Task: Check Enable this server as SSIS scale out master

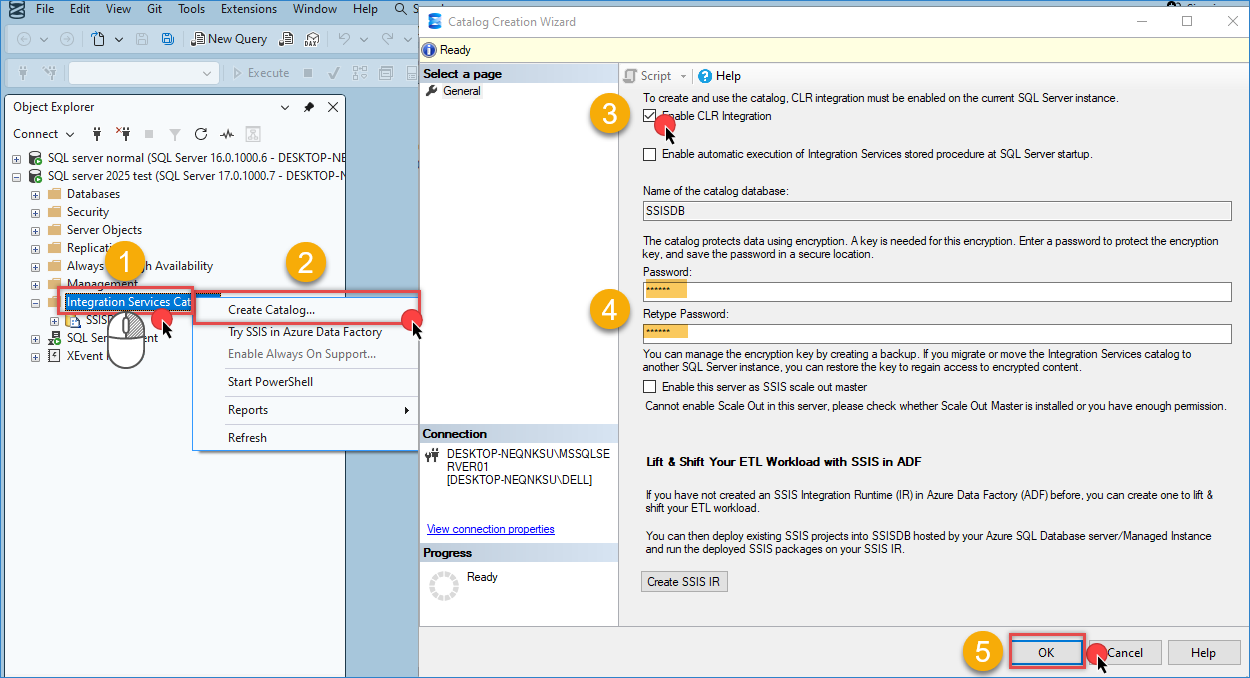Action: point(650,387)
